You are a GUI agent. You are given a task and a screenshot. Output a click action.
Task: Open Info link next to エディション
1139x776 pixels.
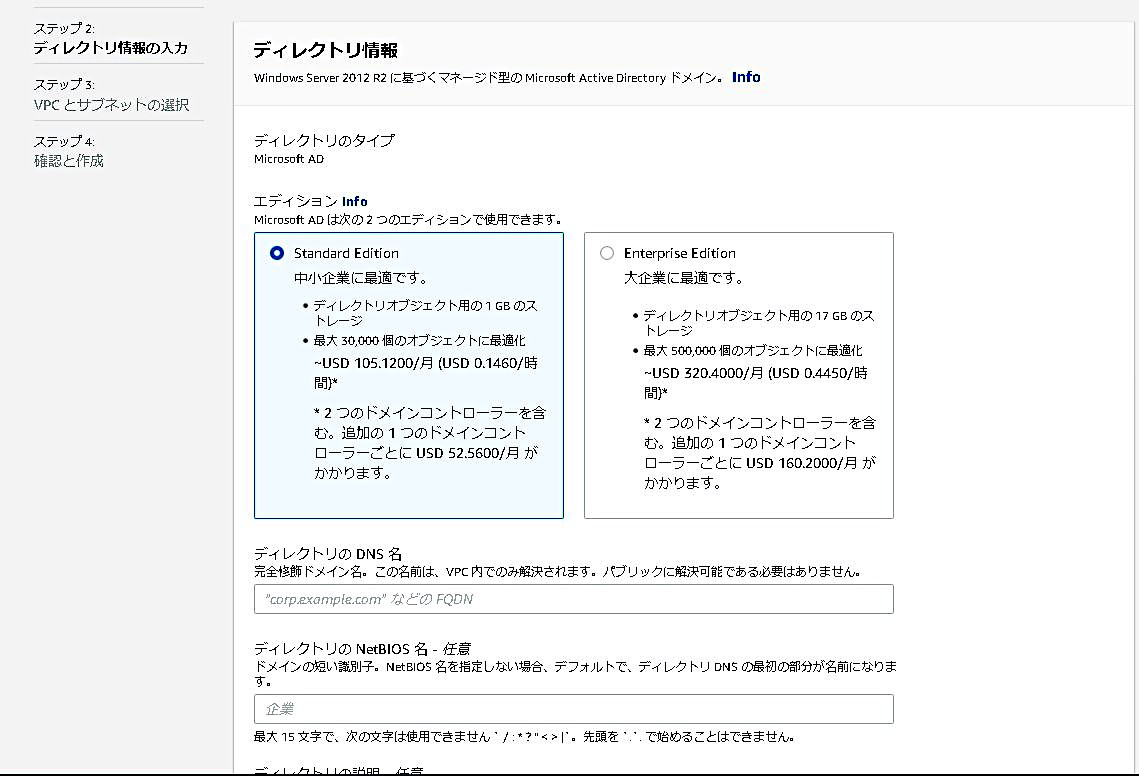coord(354,201)
